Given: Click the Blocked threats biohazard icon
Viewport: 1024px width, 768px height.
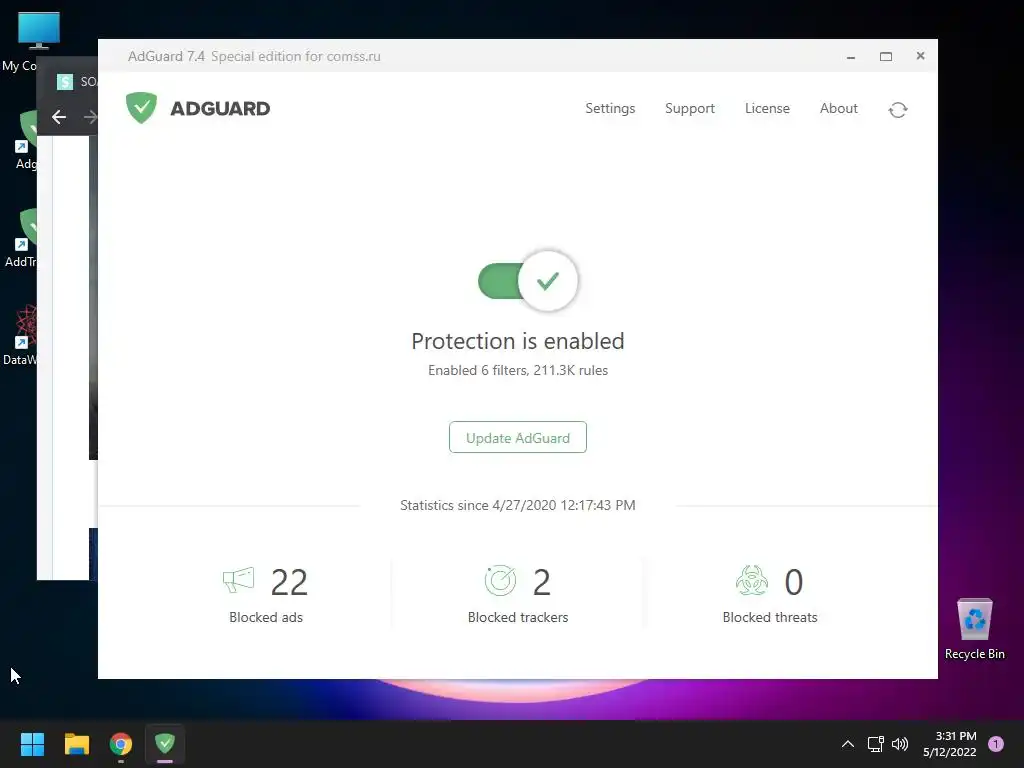Looking at the screenshot, I should [752, 581].
